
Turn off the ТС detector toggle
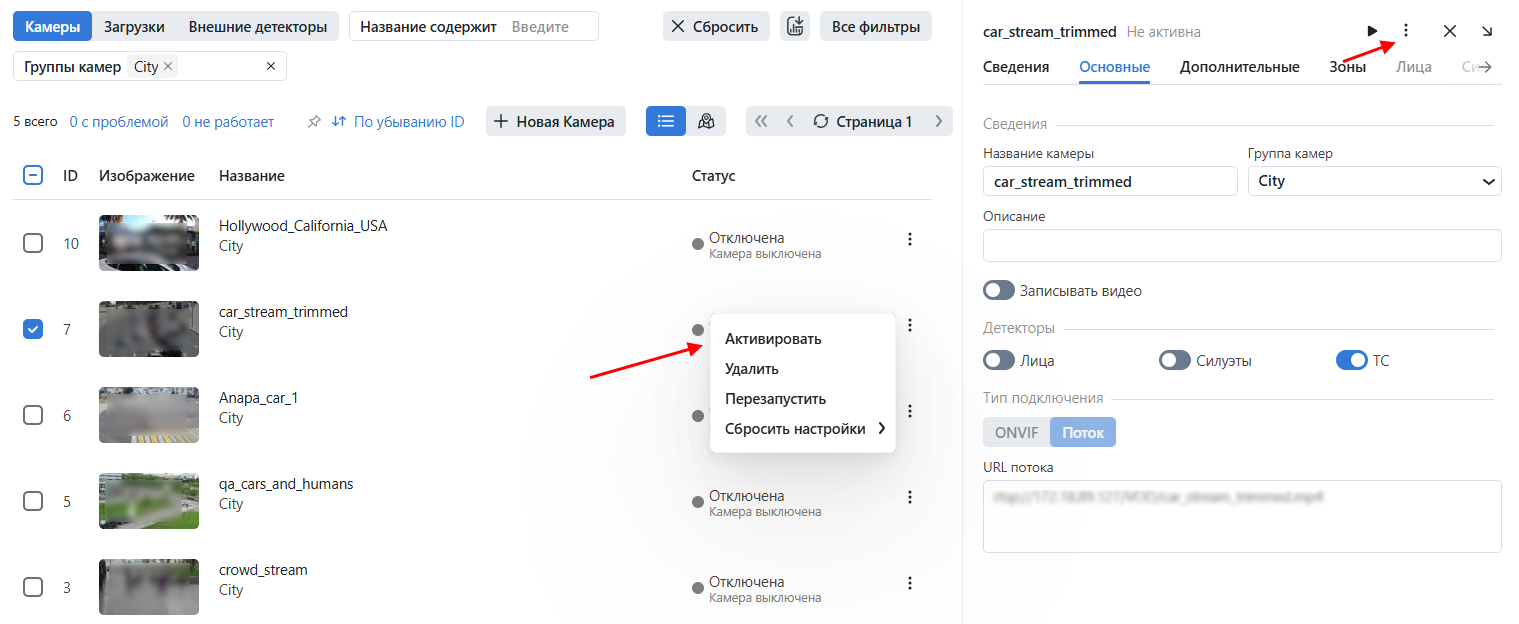(1351, 361)
